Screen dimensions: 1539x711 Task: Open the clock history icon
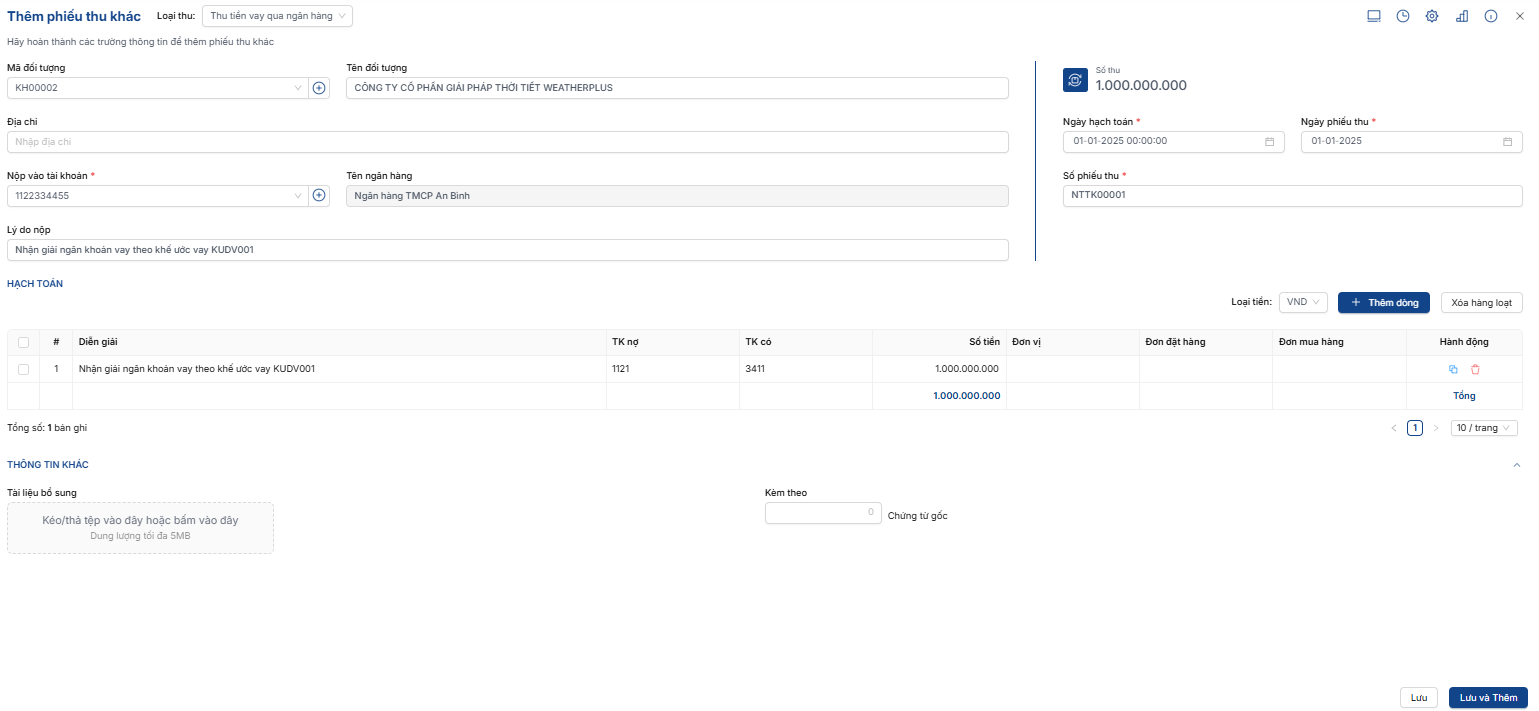pyautogui.click(x=1403, y=16)
